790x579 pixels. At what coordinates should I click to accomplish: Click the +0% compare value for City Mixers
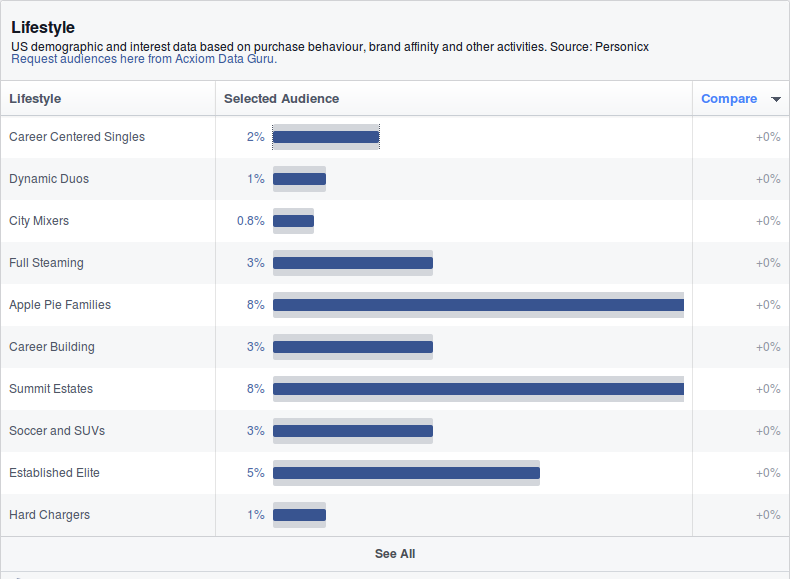(768, 221)
